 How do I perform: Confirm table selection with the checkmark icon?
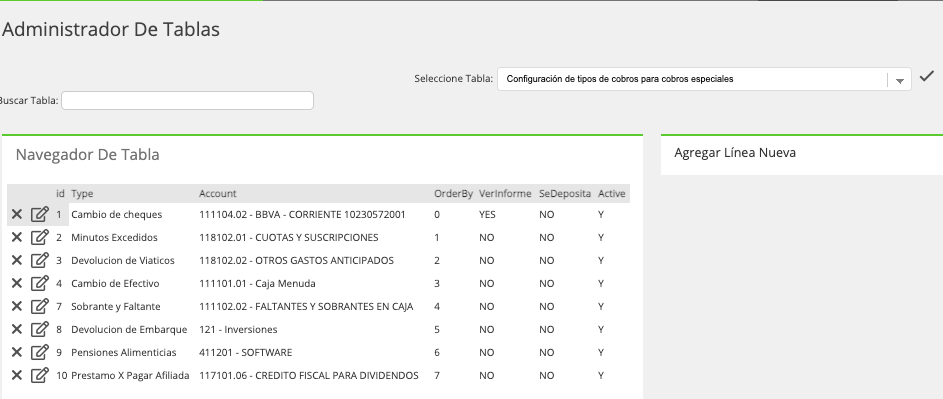[x=927, y=76]
